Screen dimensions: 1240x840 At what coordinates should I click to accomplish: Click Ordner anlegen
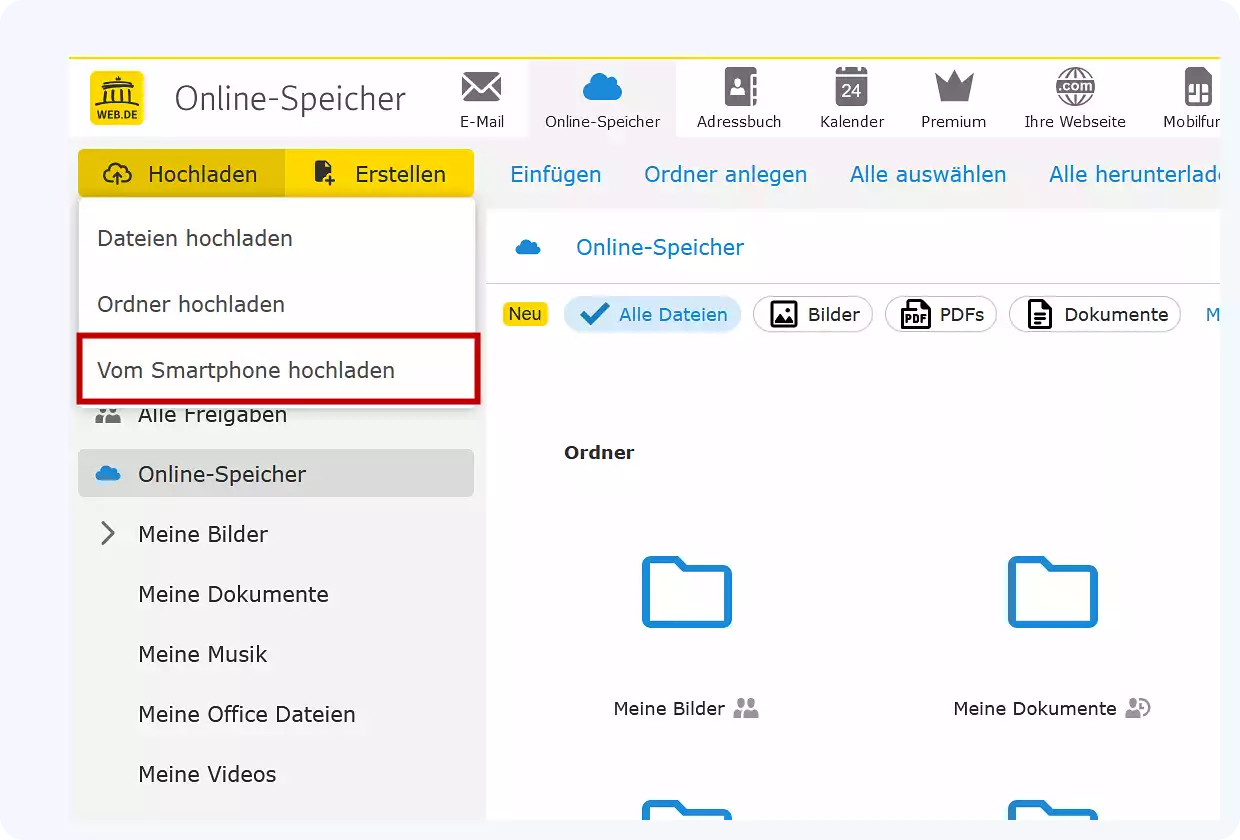pyautogui.click(x=726, y=174)
